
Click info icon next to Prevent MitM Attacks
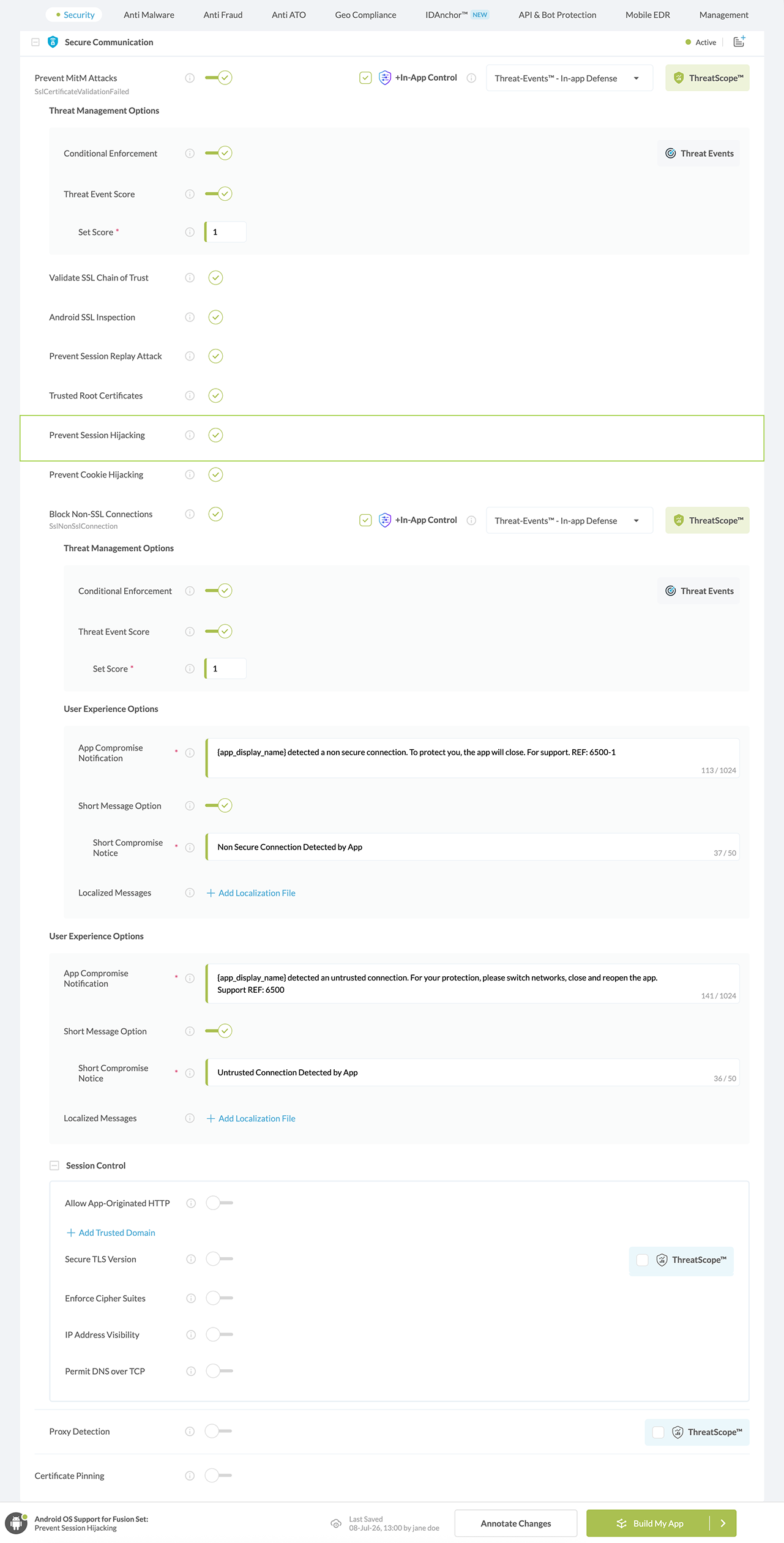pos(190,78)
